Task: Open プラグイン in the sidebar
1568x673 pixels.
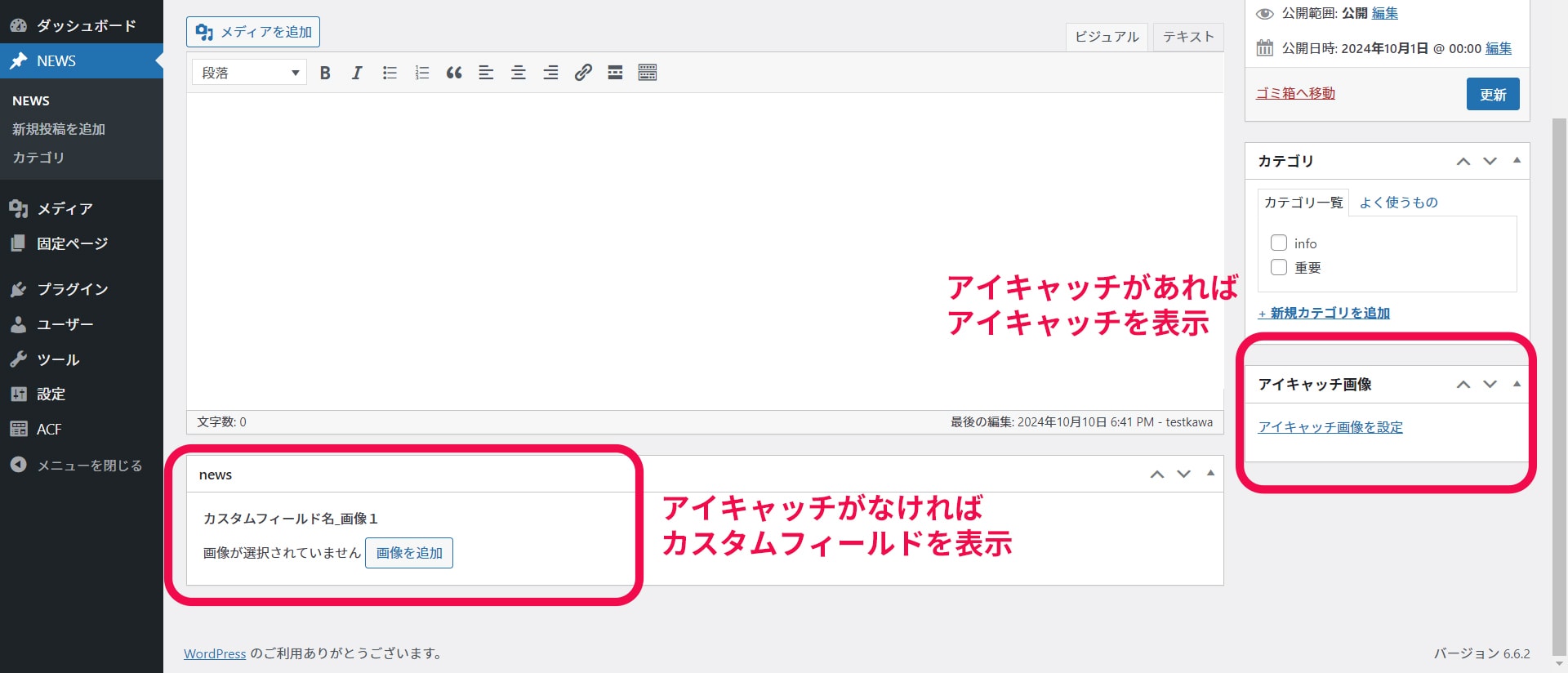Action: click(x=82, y=289)
